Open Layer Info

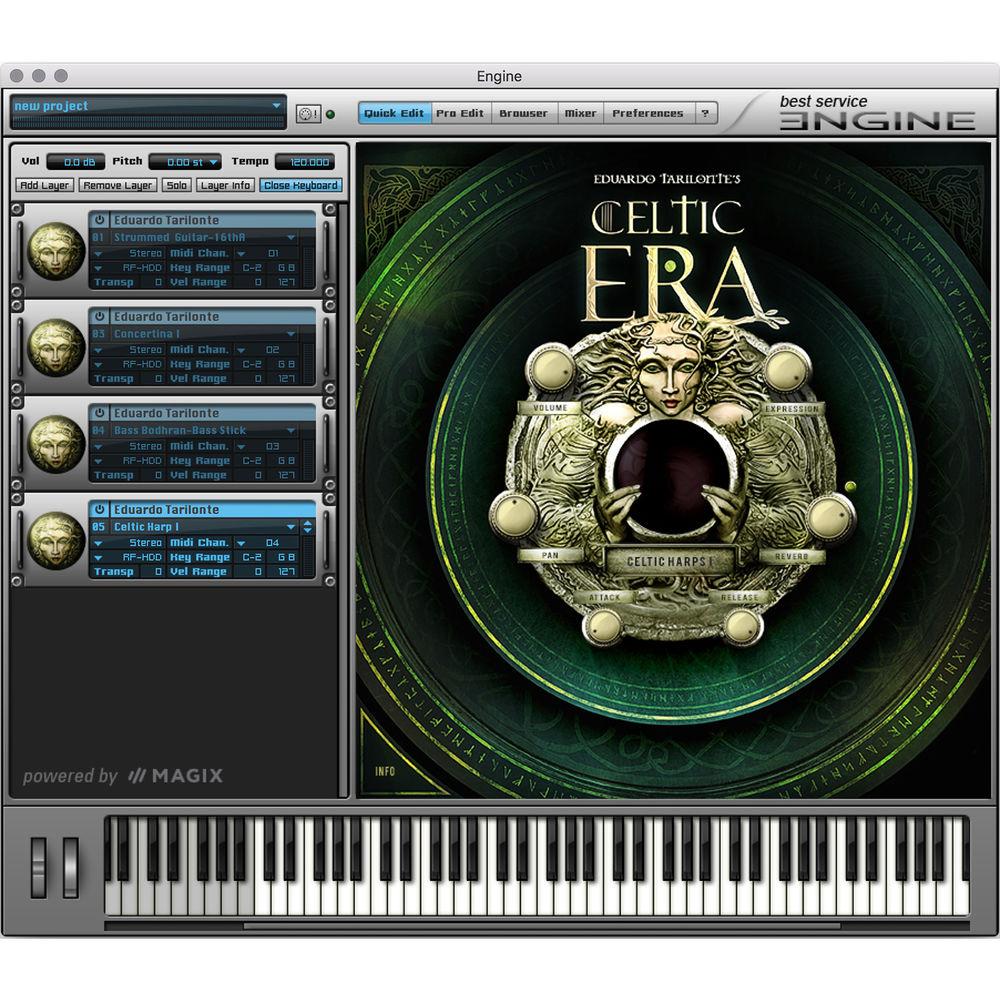(x=225, y=185)
